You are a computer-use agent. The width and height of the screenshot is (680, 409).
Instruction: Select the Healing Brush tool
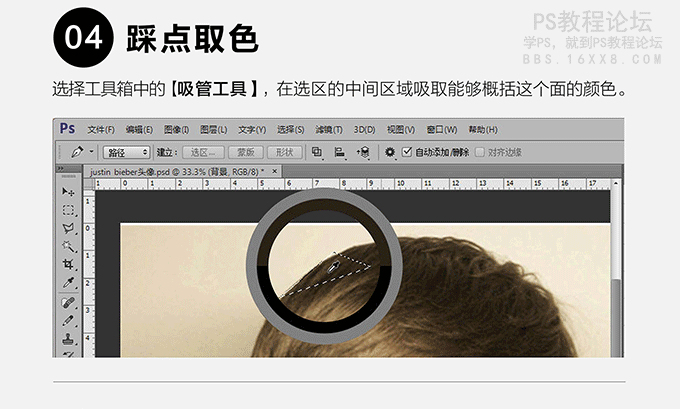point(68,302)
